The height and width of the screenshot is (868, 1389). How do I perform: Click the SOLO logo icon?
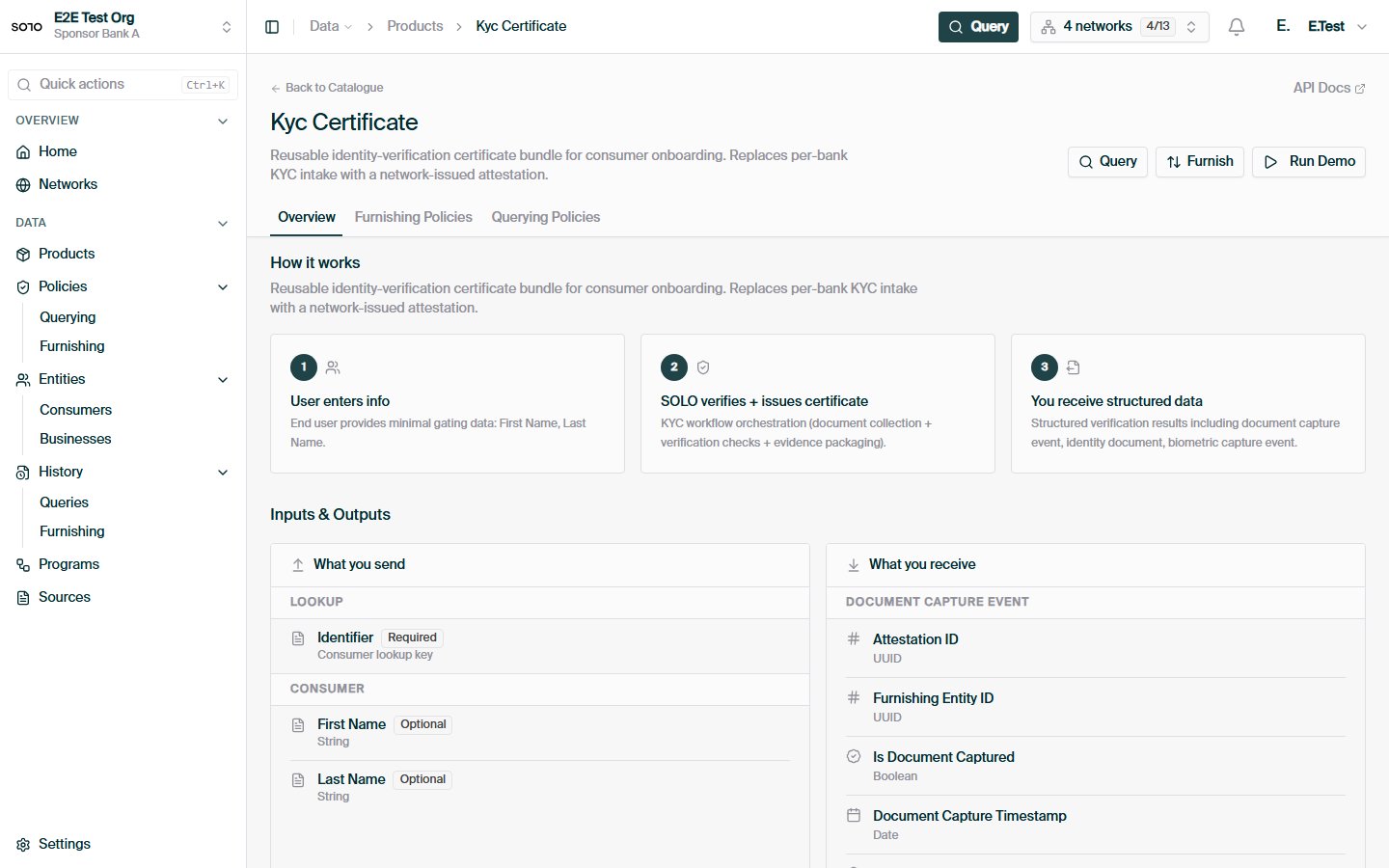27,26
